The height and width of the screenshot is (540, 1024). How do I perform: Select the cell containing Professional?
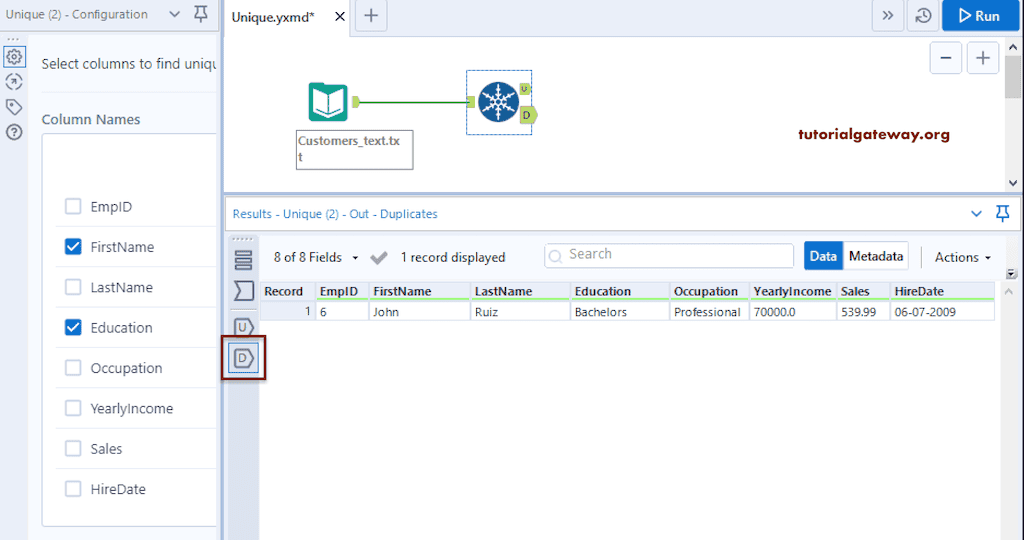[x=709, y=312]
